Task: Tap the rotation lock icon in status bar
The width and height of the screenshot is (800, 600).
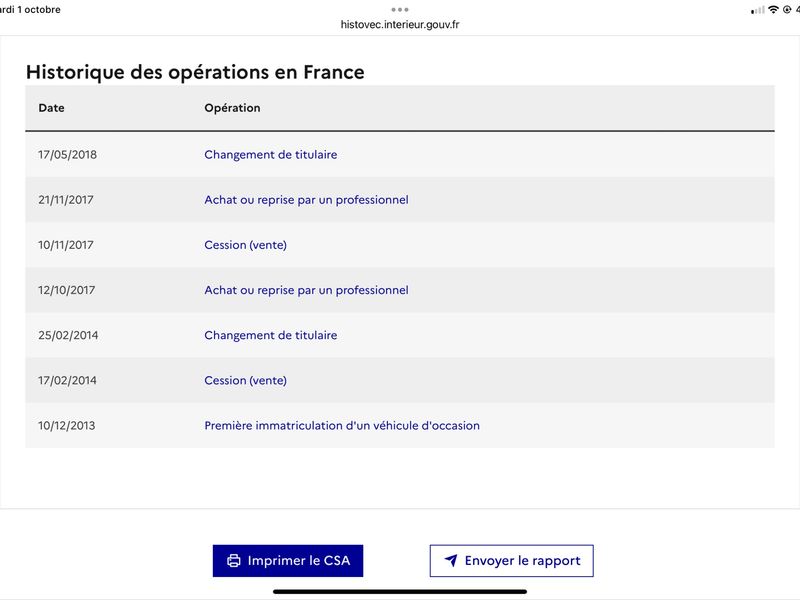Action: point(787,9)
